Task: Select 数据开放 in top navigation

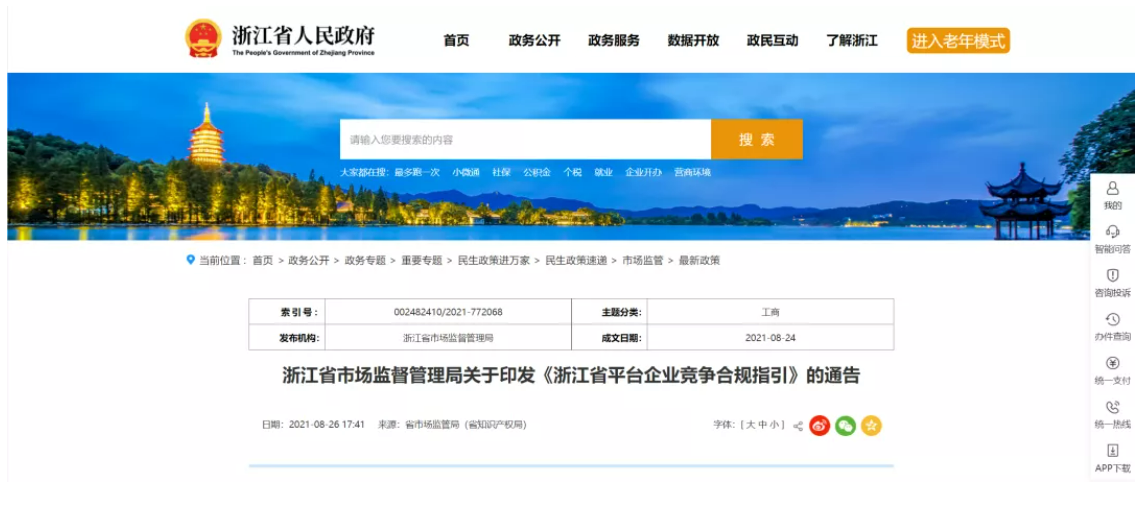Action: coord(693,41)
